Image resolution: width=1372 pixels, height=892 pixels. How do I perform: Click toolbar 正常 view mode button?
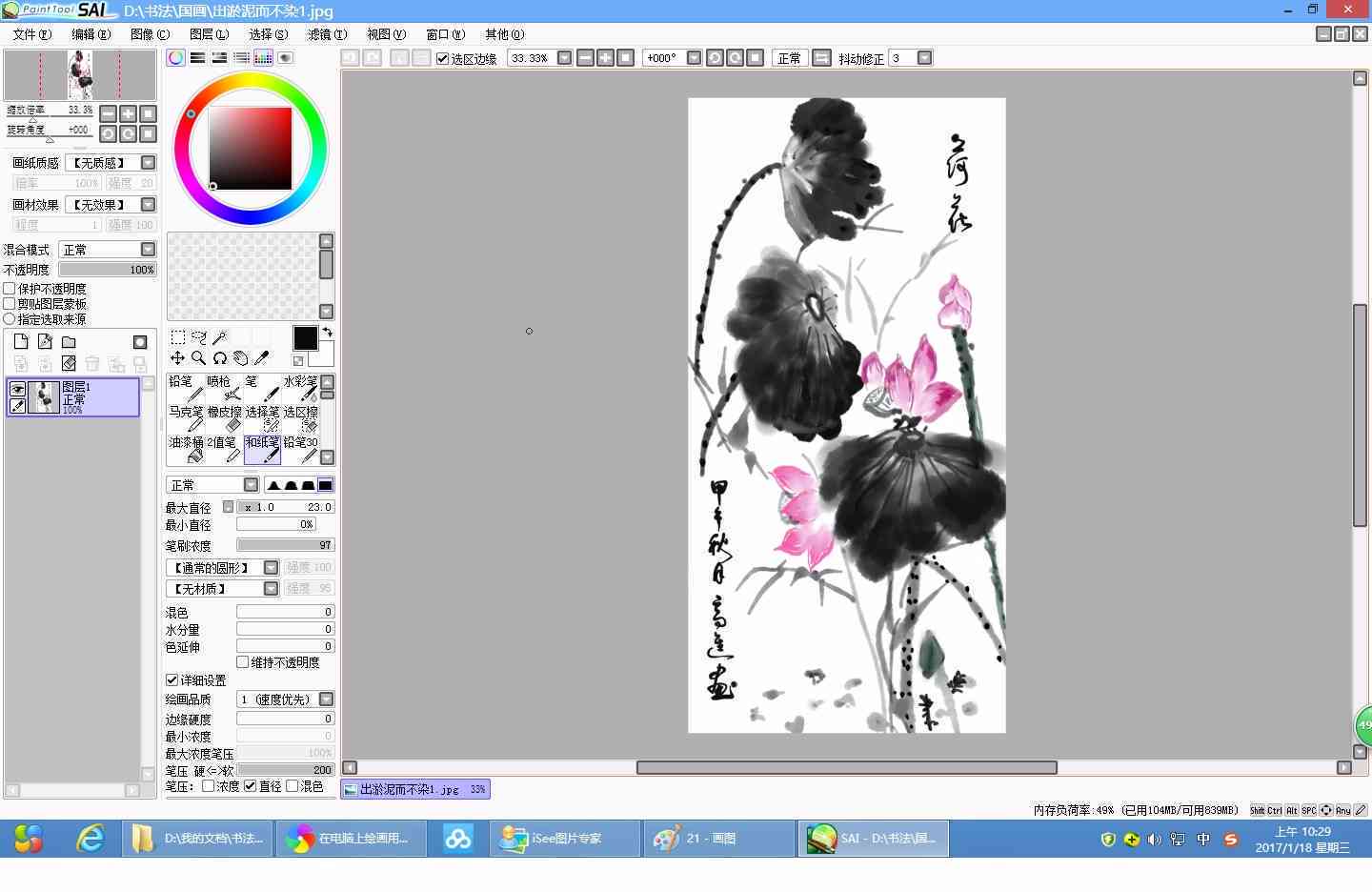pyautogui.click(x=789, y=58)
